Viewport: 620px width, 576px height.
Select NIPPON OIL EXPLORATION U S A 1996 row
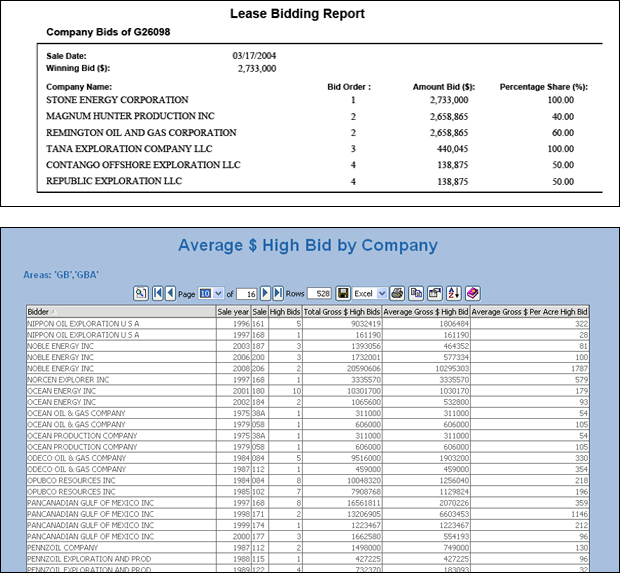(x=308, y=323)
